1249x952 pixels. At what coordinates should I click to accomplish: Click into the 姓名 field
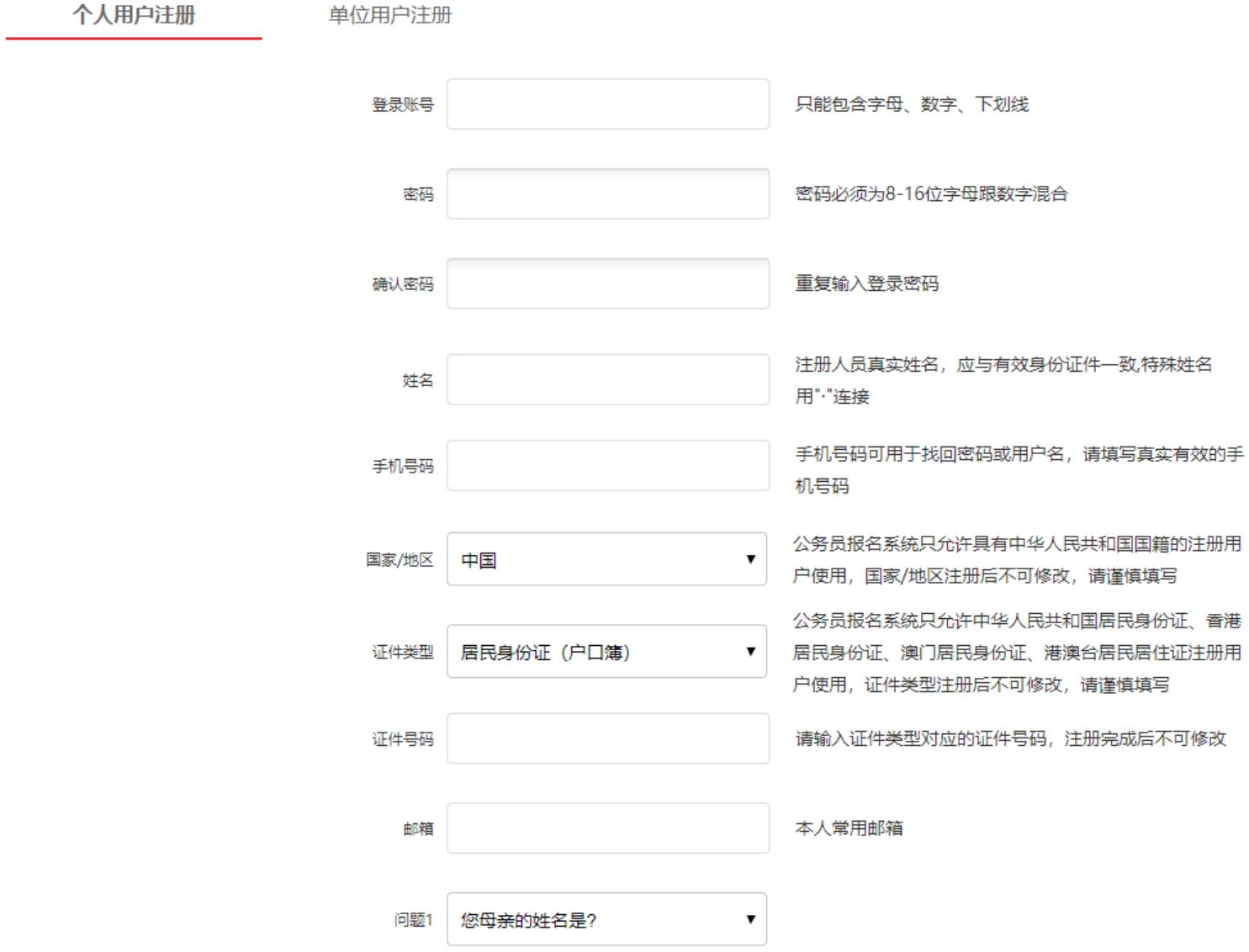click(607, 379)
